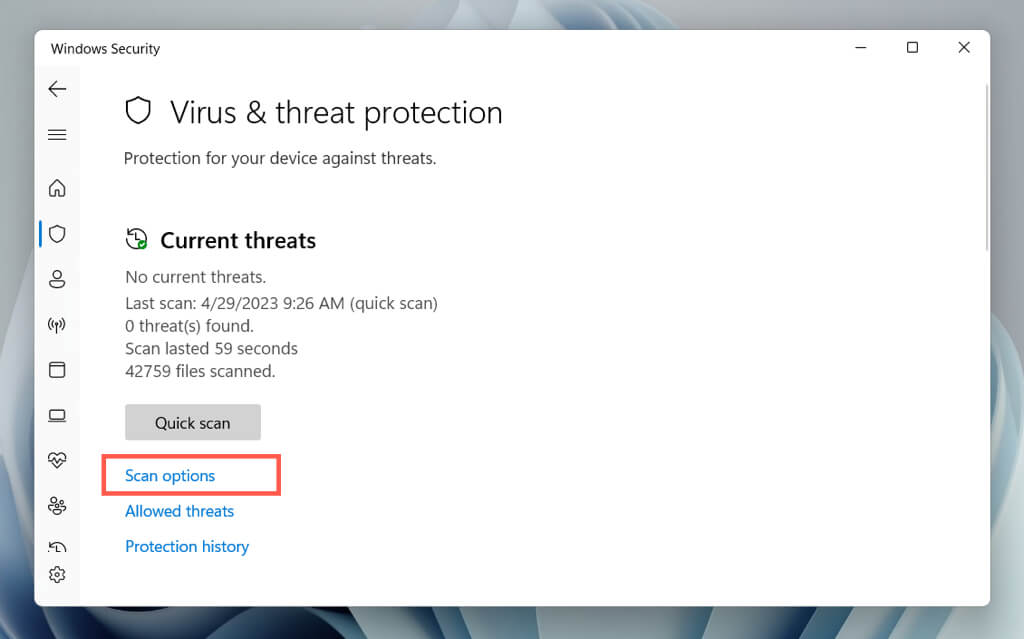The image size is (1024, 639).
Task: Minimize the Windows Security window
Action: [x=860, y=48]
